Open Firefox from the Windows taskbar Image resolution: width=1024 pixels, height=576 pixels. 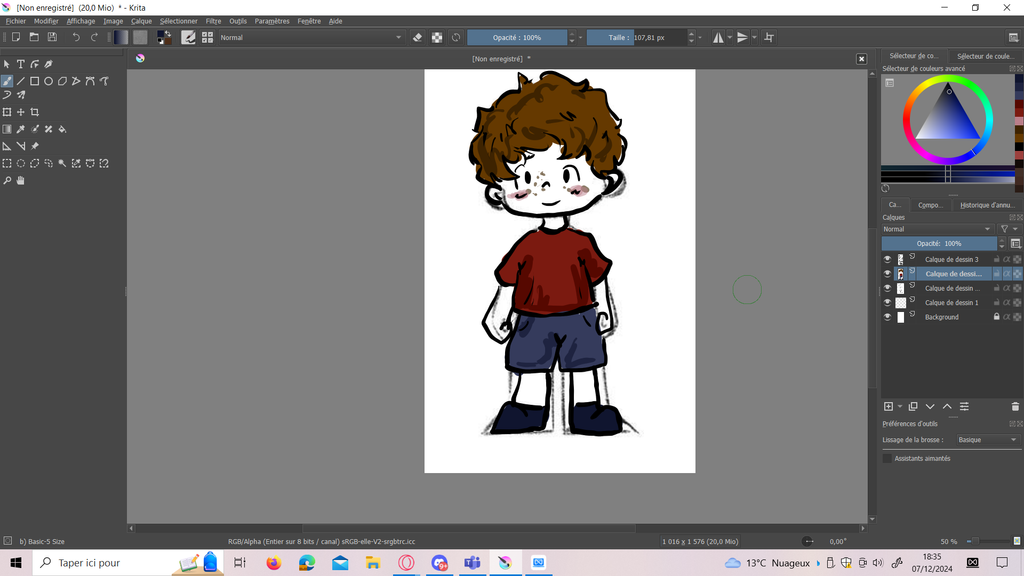pyautogui.click(x=273, y=563)
